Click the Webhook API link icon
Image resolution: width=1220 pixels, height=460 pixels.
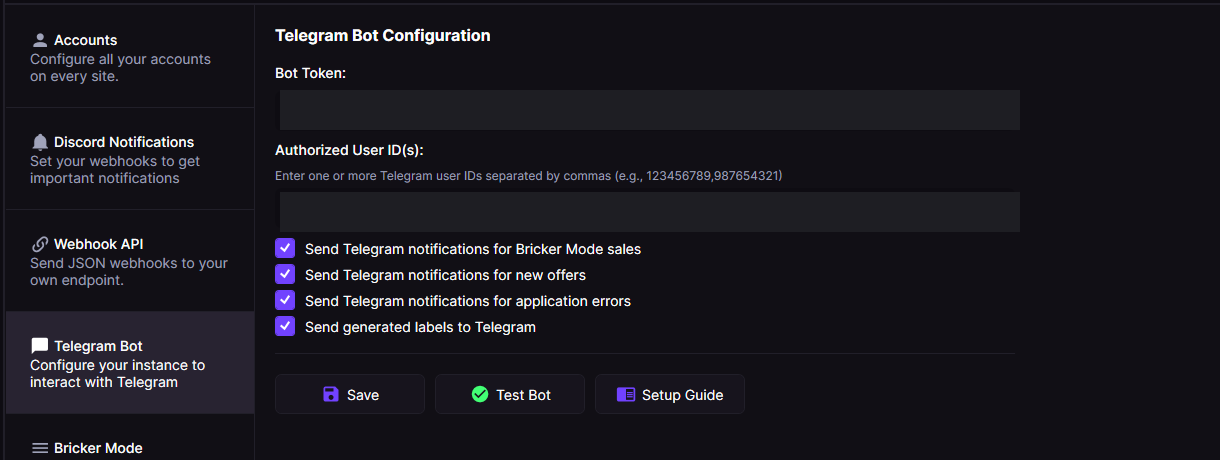click(40, 244)
